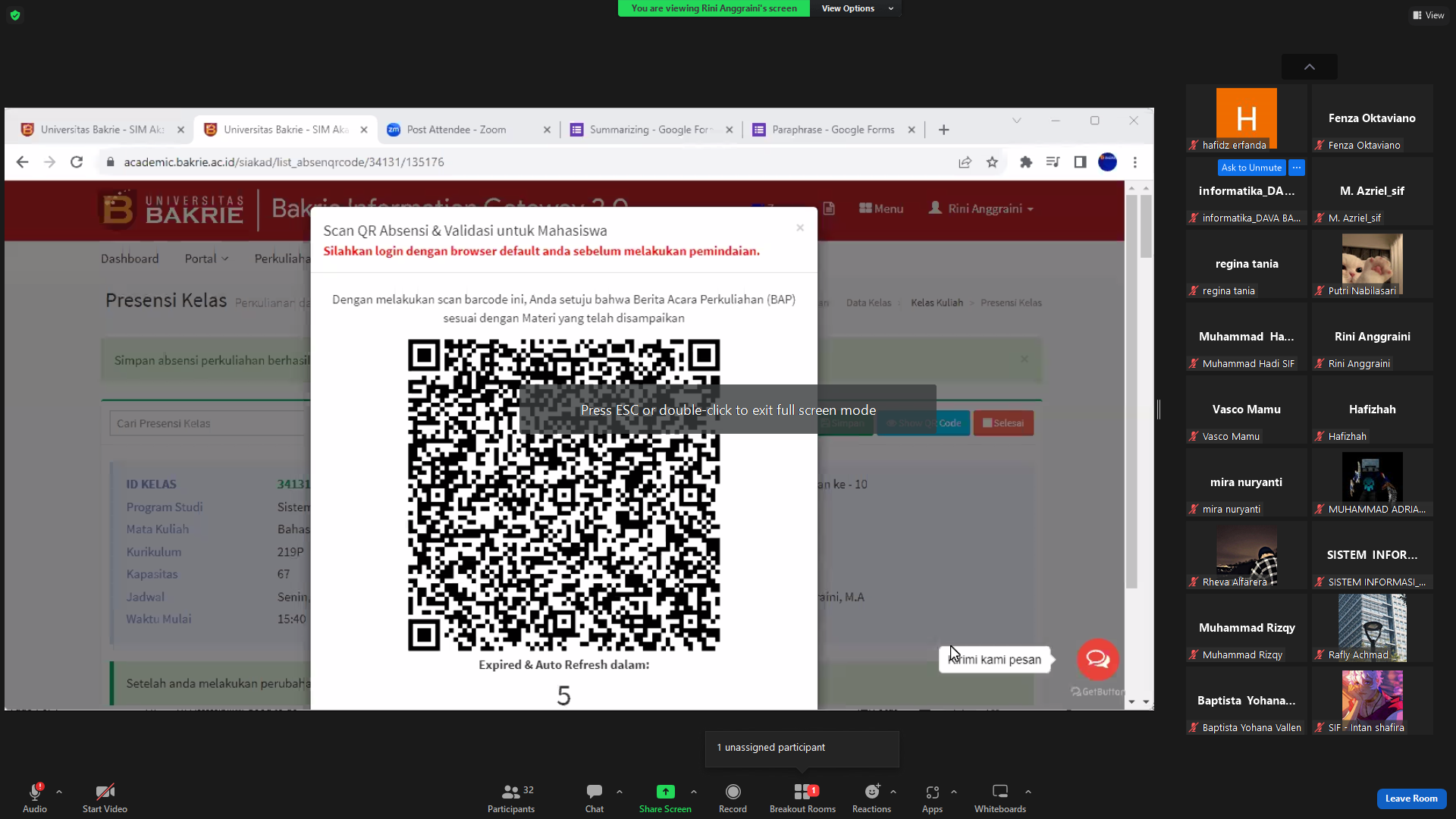
Task: Open Rini Anggraini user dropdown
Action: pyautogui.click(x=981, y=209)
